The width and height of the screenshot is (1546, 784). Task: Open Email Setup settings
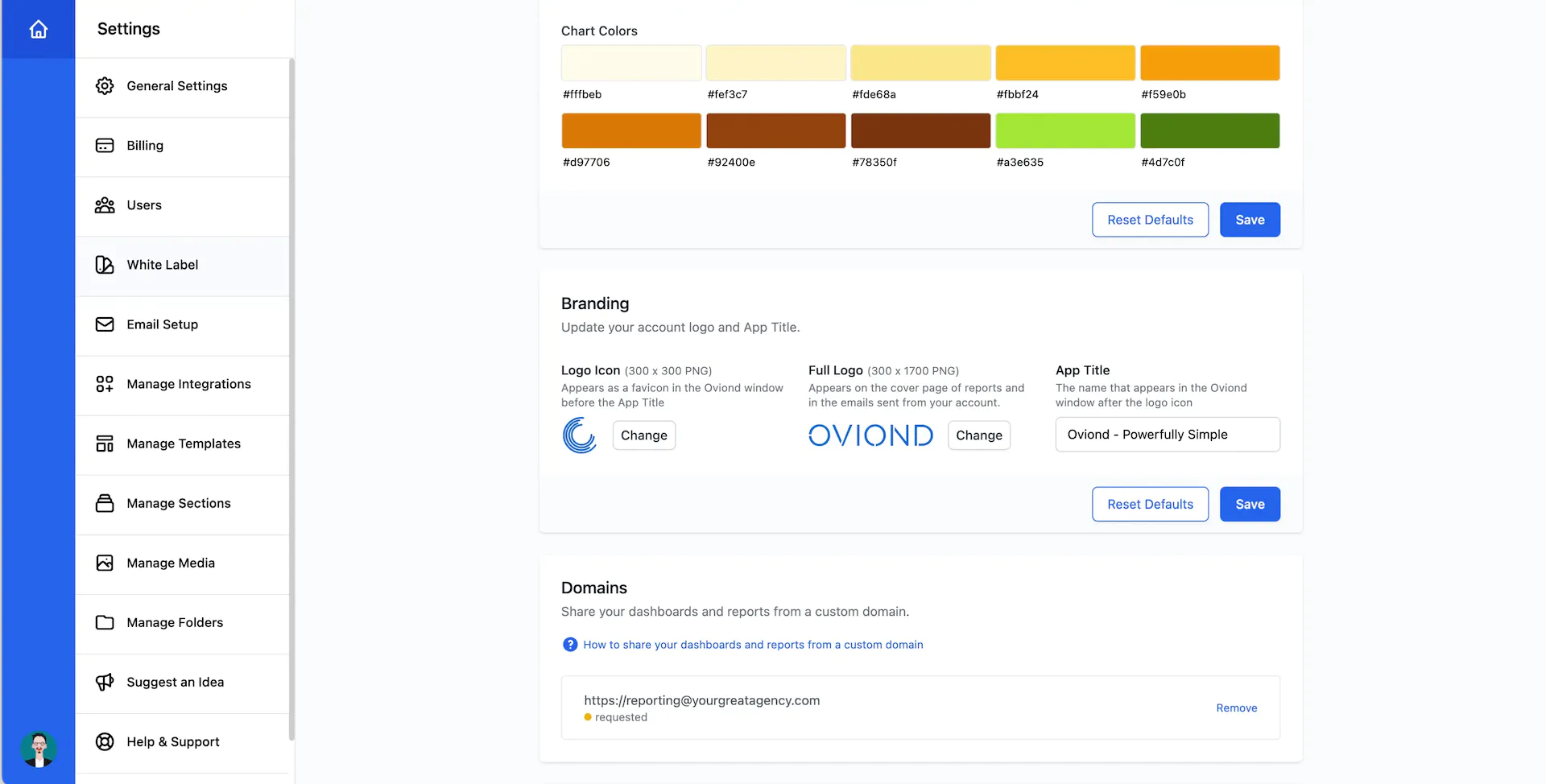pyautogui.click(x=183, y=324)
